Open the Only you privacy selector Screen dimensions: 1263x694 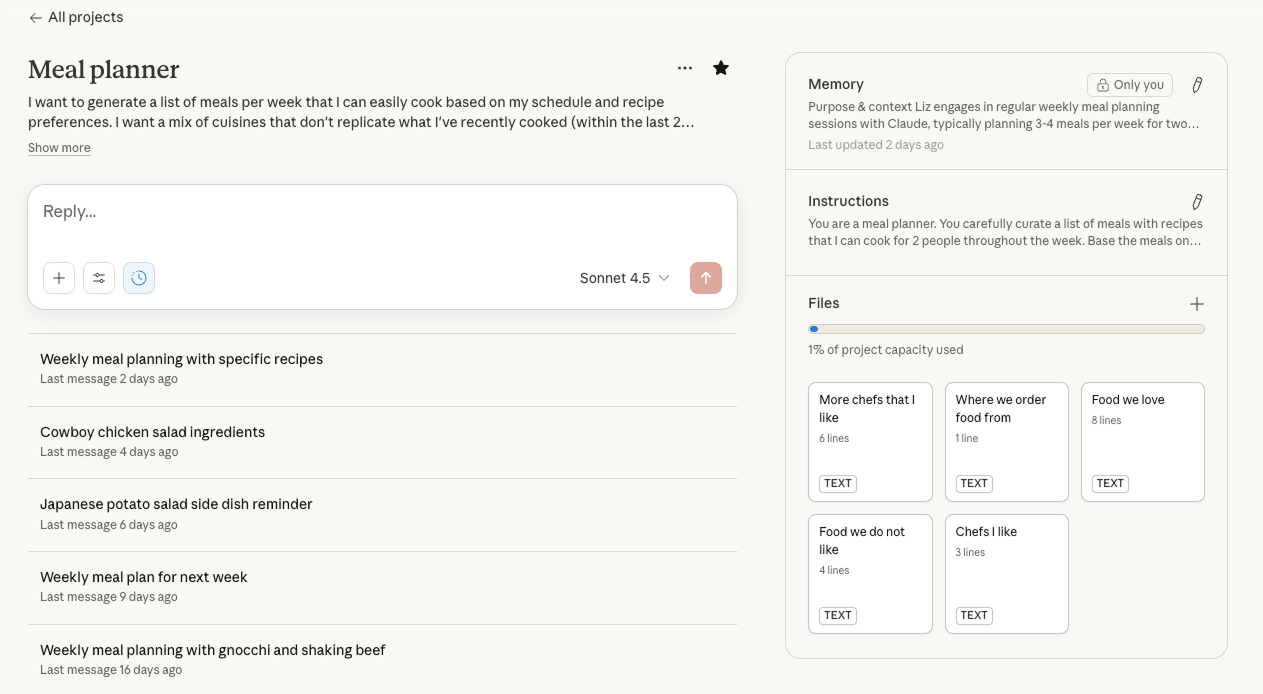(1129, 85)
